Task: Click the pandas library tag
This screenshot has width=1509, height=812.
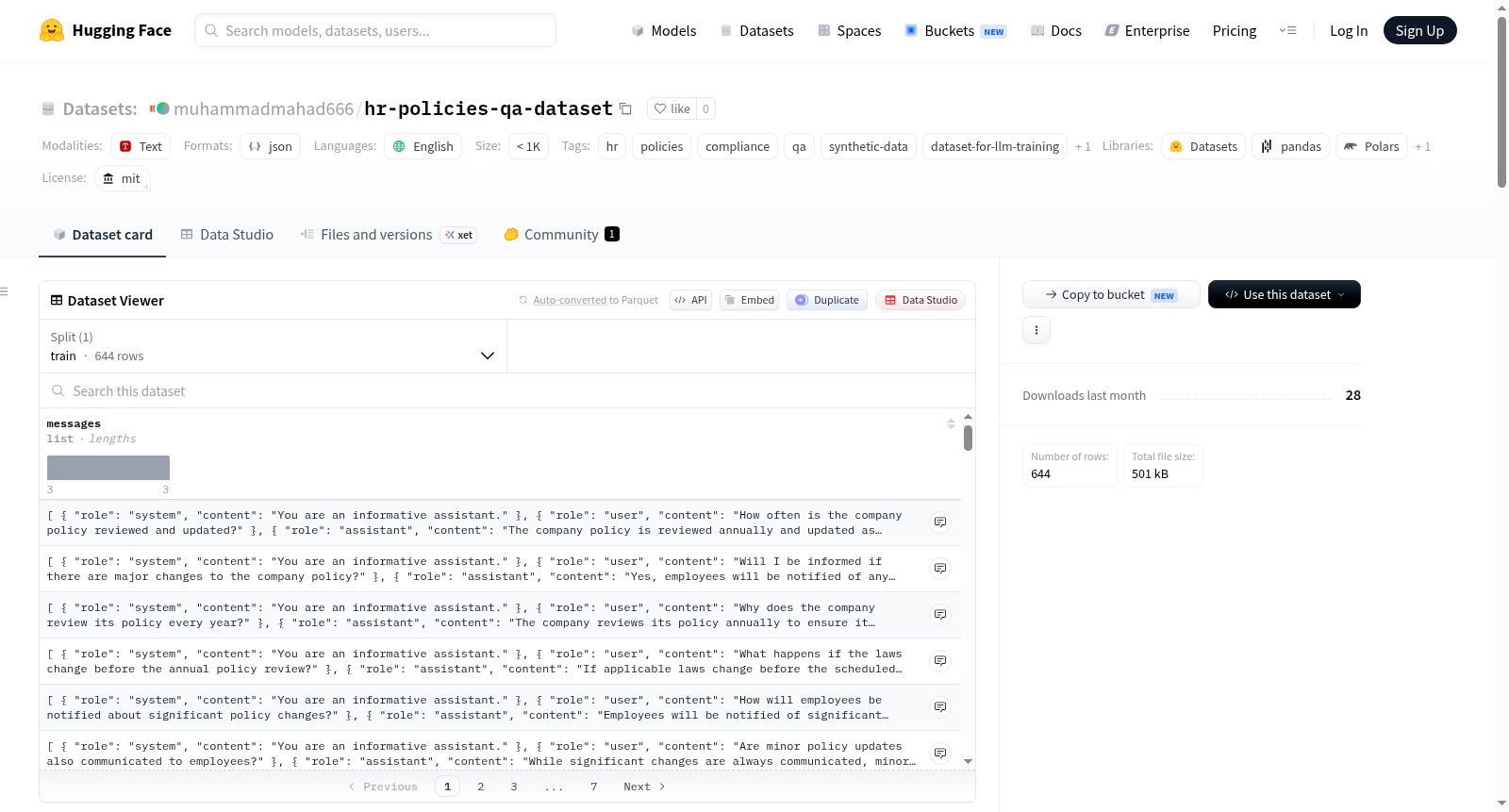Action: point(1291,146)
